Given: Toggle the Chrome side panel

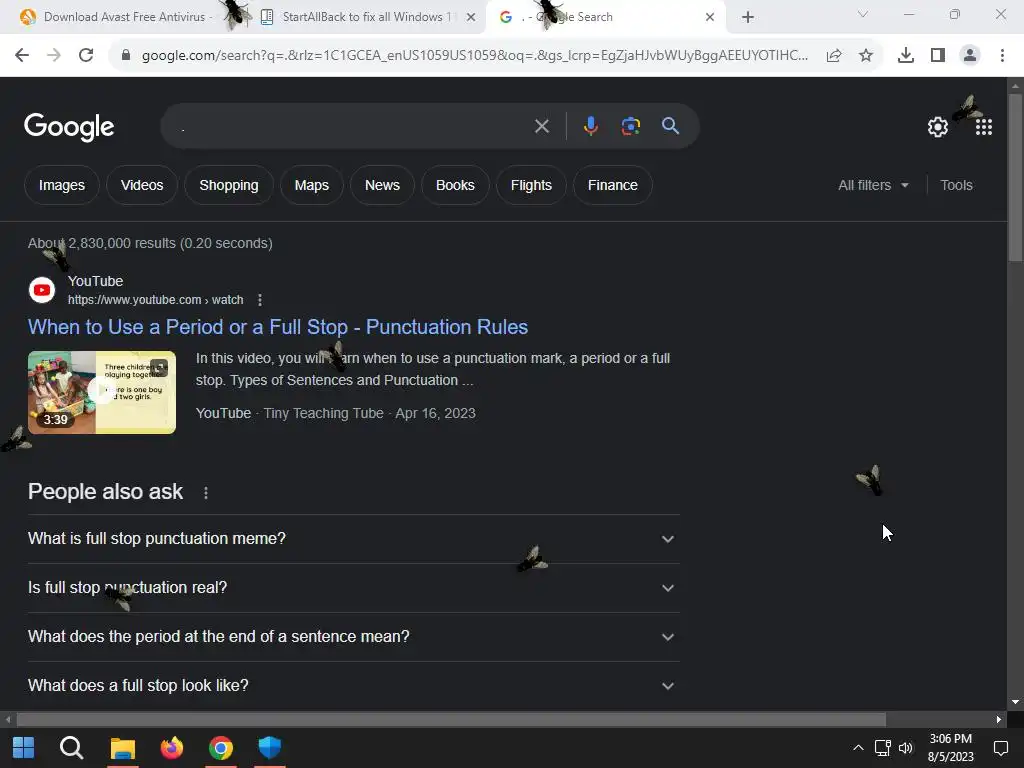Looking at the screenshot, I should [x=938, y=56].
